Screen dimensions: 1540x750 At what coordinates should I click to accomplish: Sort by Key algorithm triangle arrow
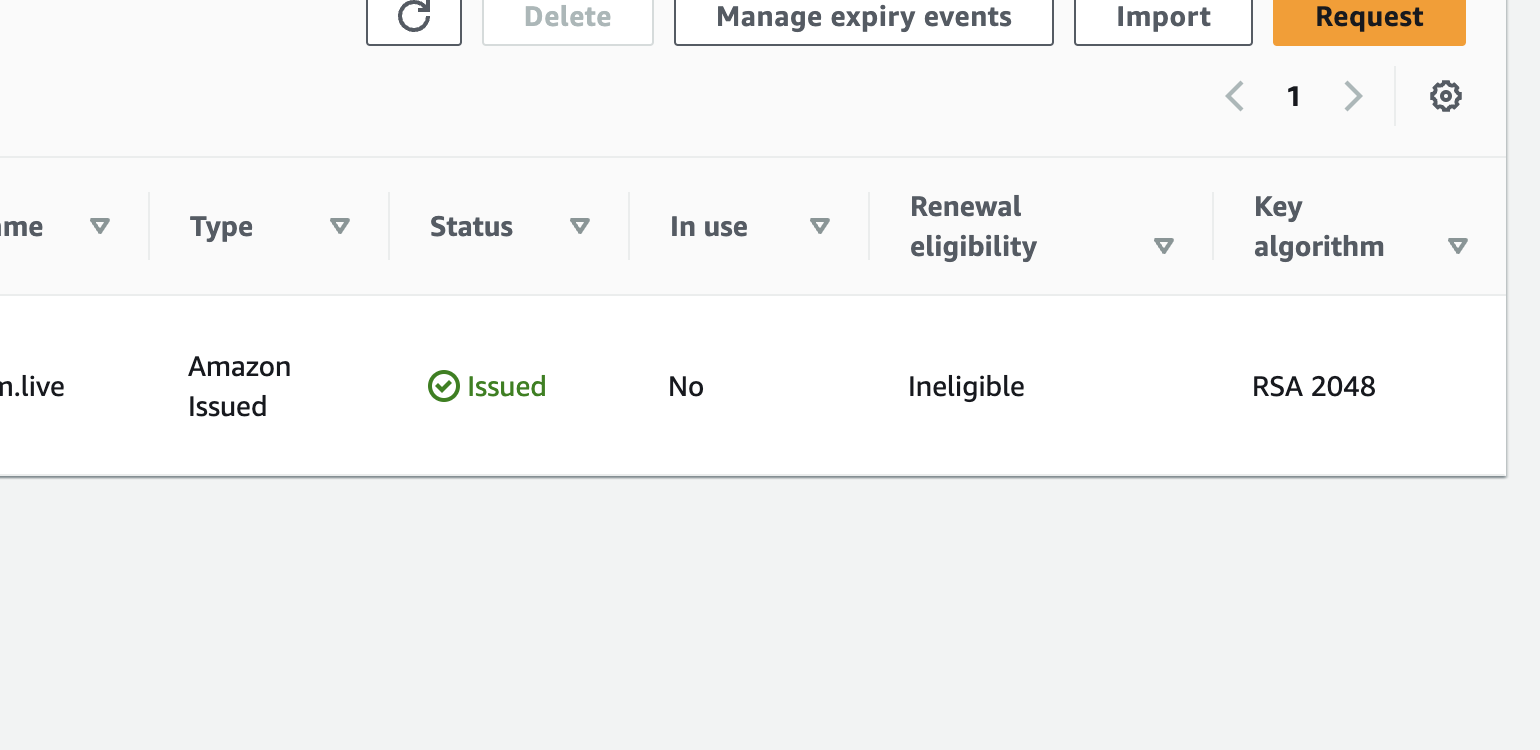click(1458, 246)
